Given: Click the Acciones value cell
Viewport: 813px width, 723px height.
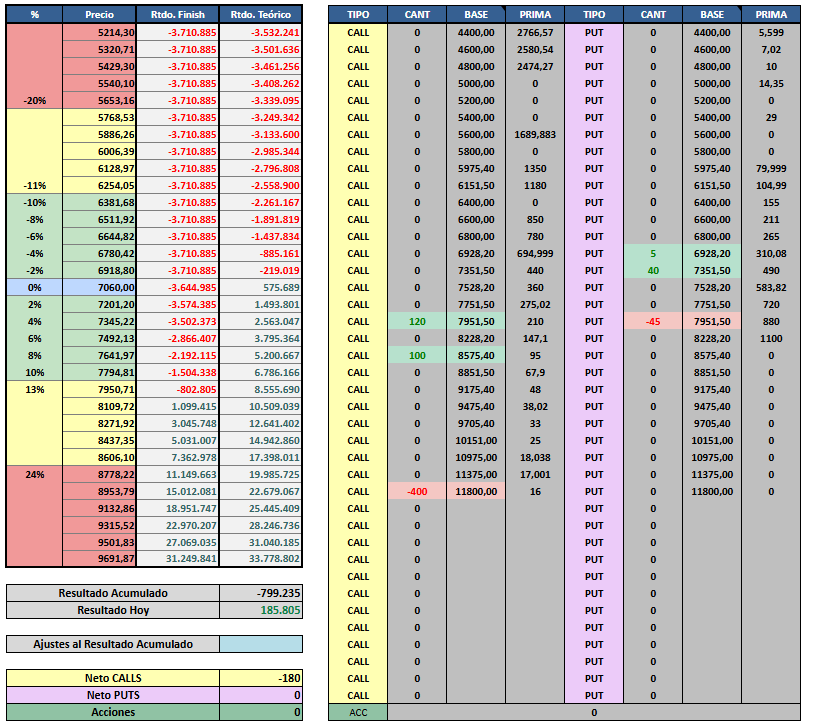Looking at the screenshot, I should (x=261, y=712).
